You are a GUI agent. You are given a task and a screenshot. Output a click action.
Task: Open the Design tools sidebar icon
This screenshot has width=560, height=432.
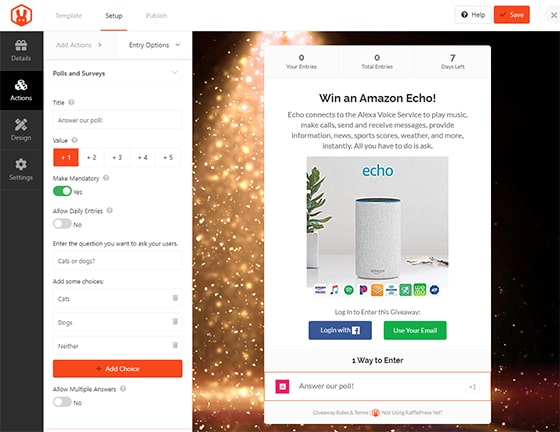point(21,130)
